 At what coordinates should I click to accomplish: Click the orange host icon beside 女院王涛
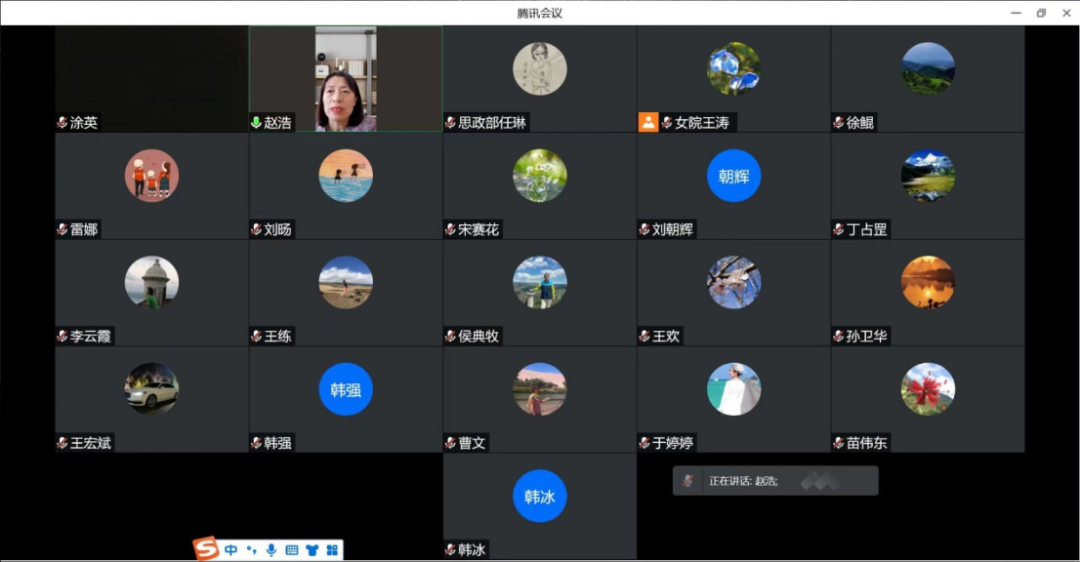648,122
